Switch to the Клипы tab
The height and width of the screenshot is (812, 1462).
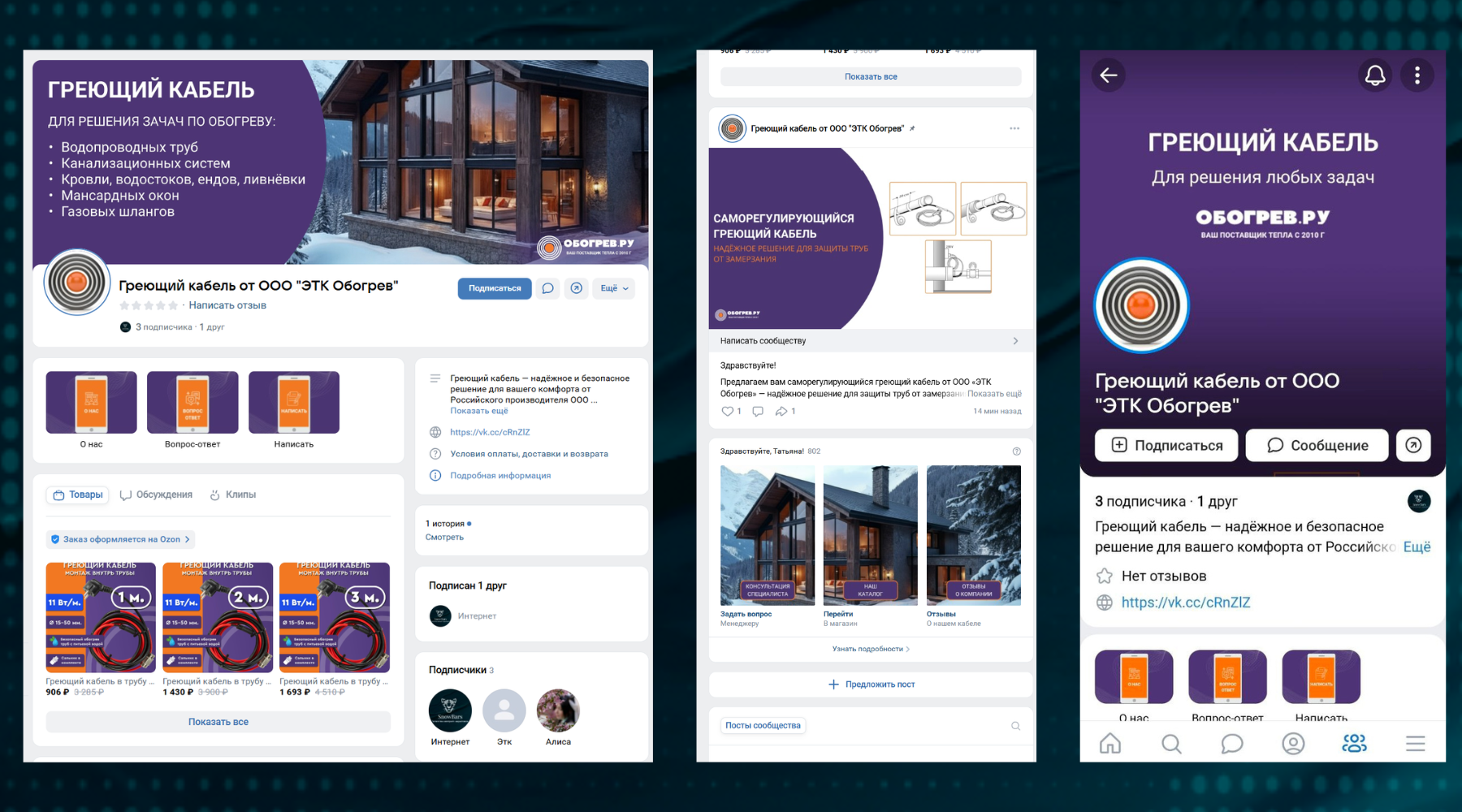[233, 495]
